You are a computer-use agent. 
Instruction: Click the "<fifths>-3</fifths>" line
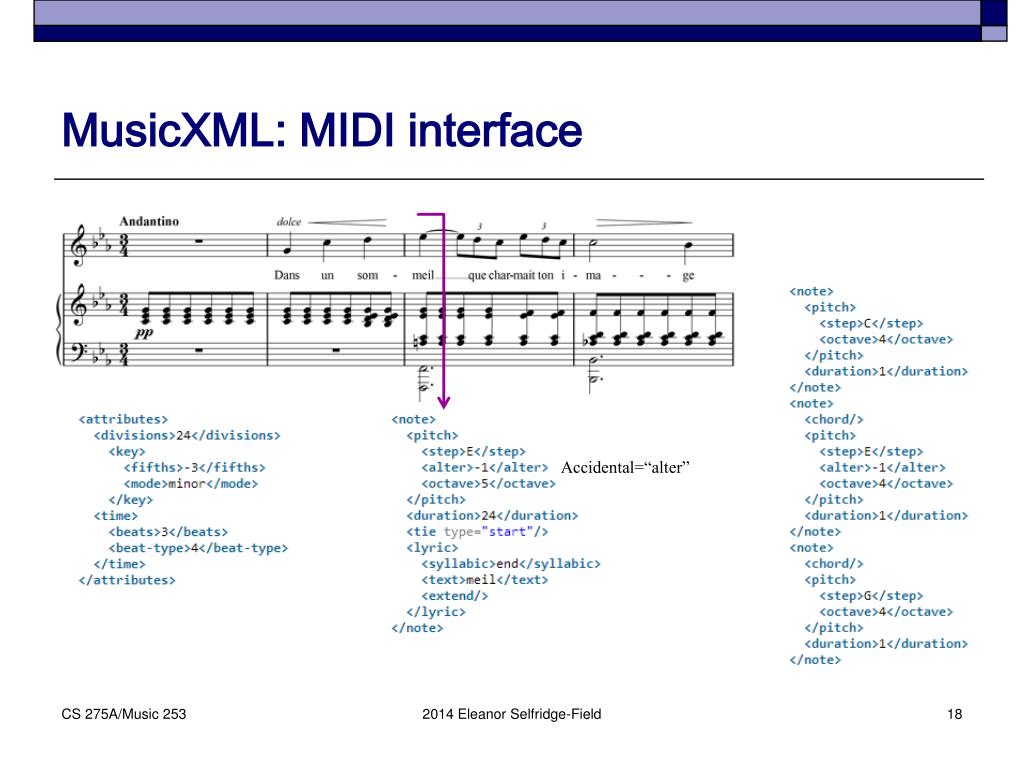tap(195, 468)
